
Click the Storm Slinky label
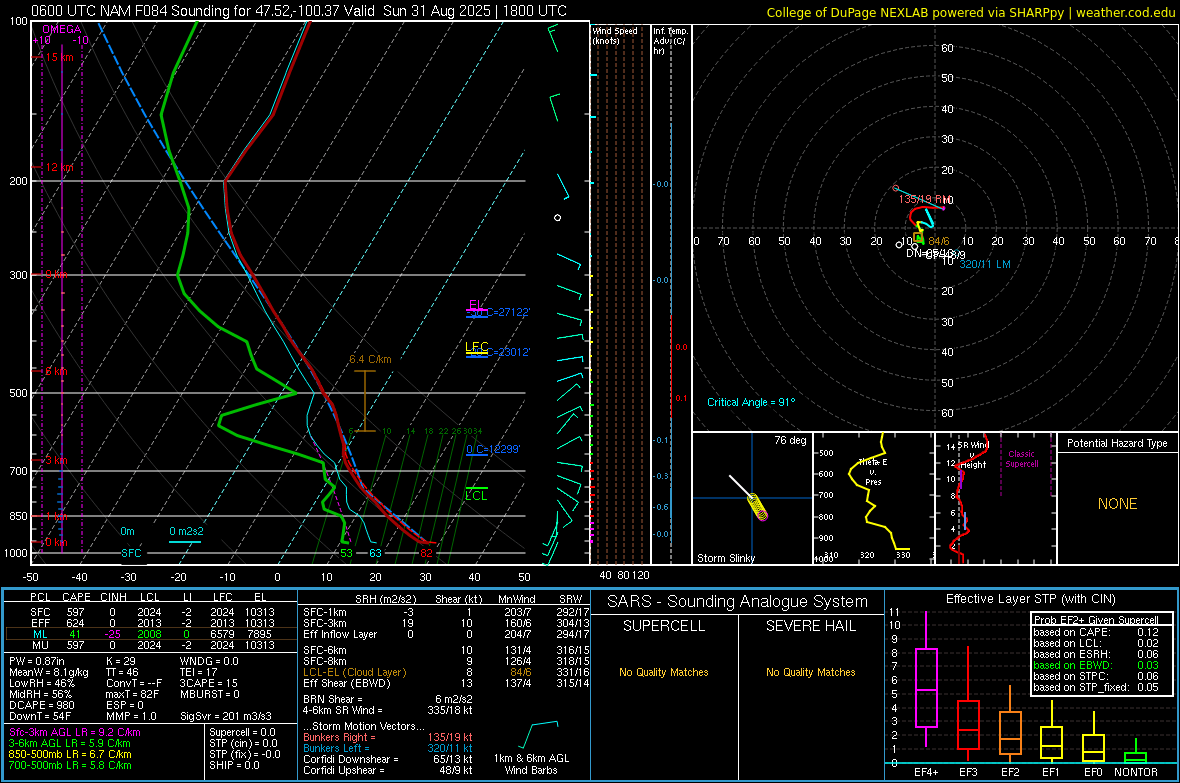click(725, 558)
